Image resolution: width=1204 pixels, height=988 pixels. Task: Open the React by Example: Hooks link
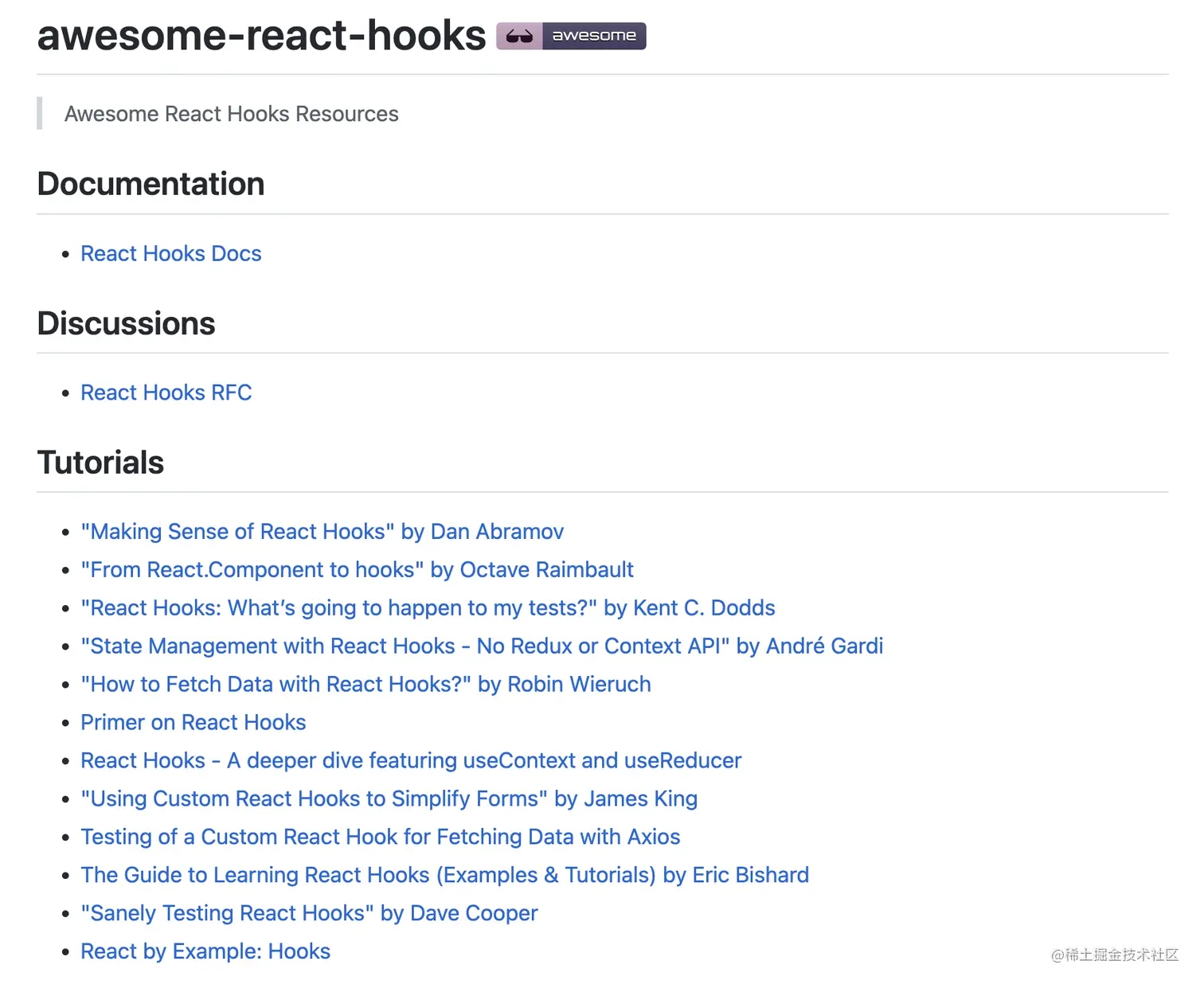(205, 951)
